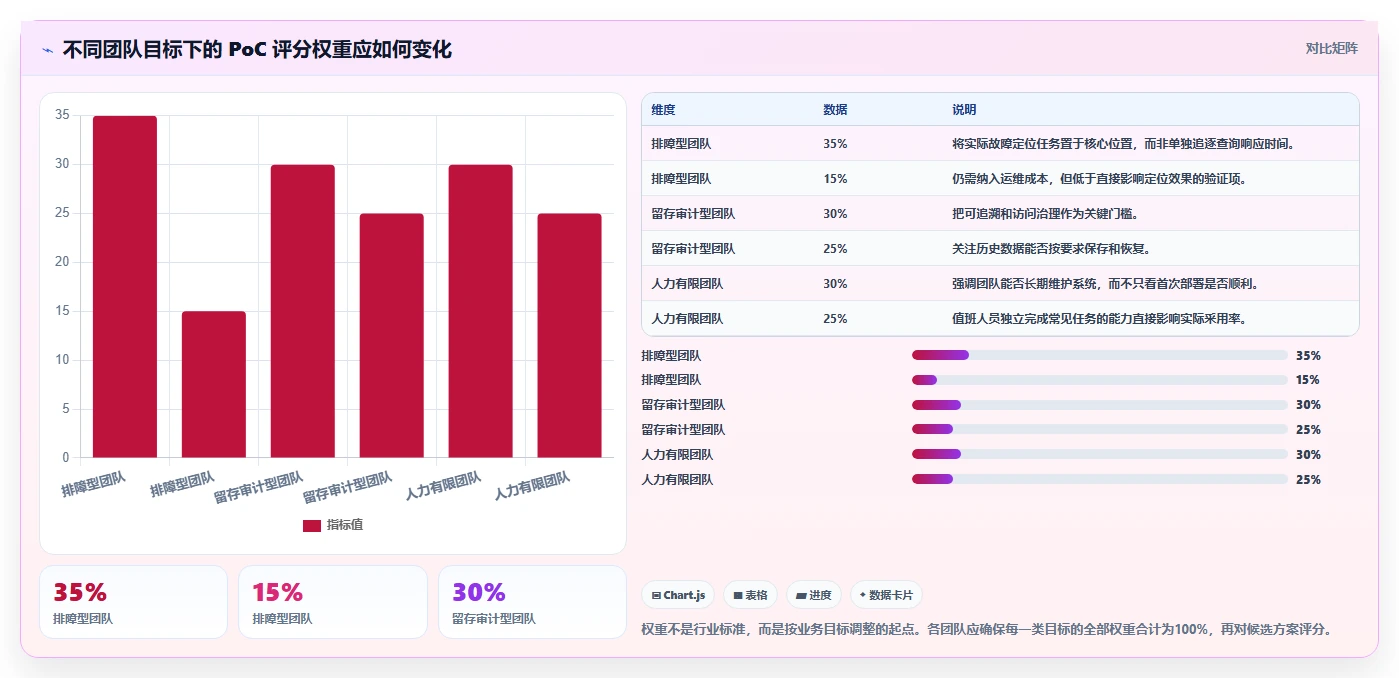Click the 15% 排障型团队 progress bar
The width and height of the screenshot is (1399, 678).
click(1100, 380)
